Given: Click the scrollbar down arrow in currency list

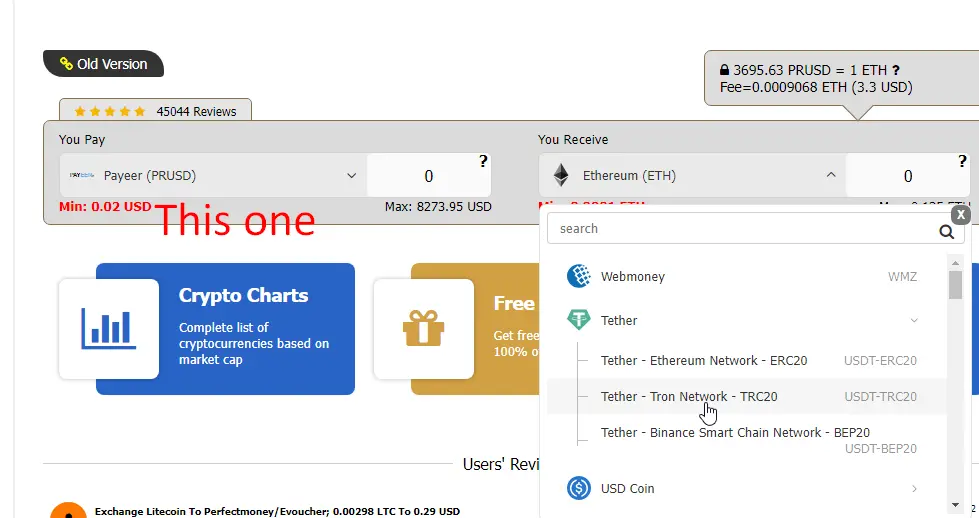Looking at the screenshot, I should 955,504.
